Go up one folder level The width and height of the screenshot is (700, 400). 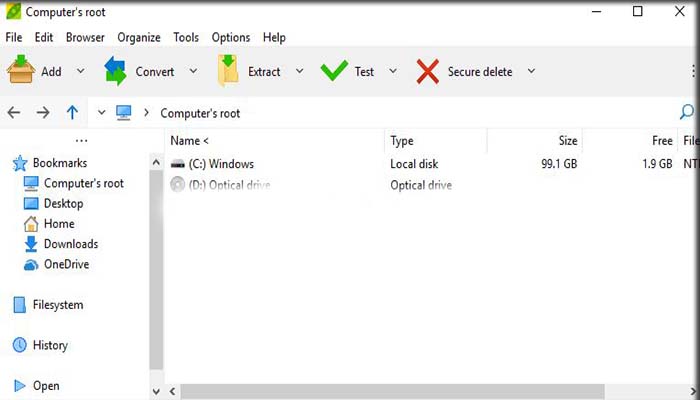pos(72,112)
